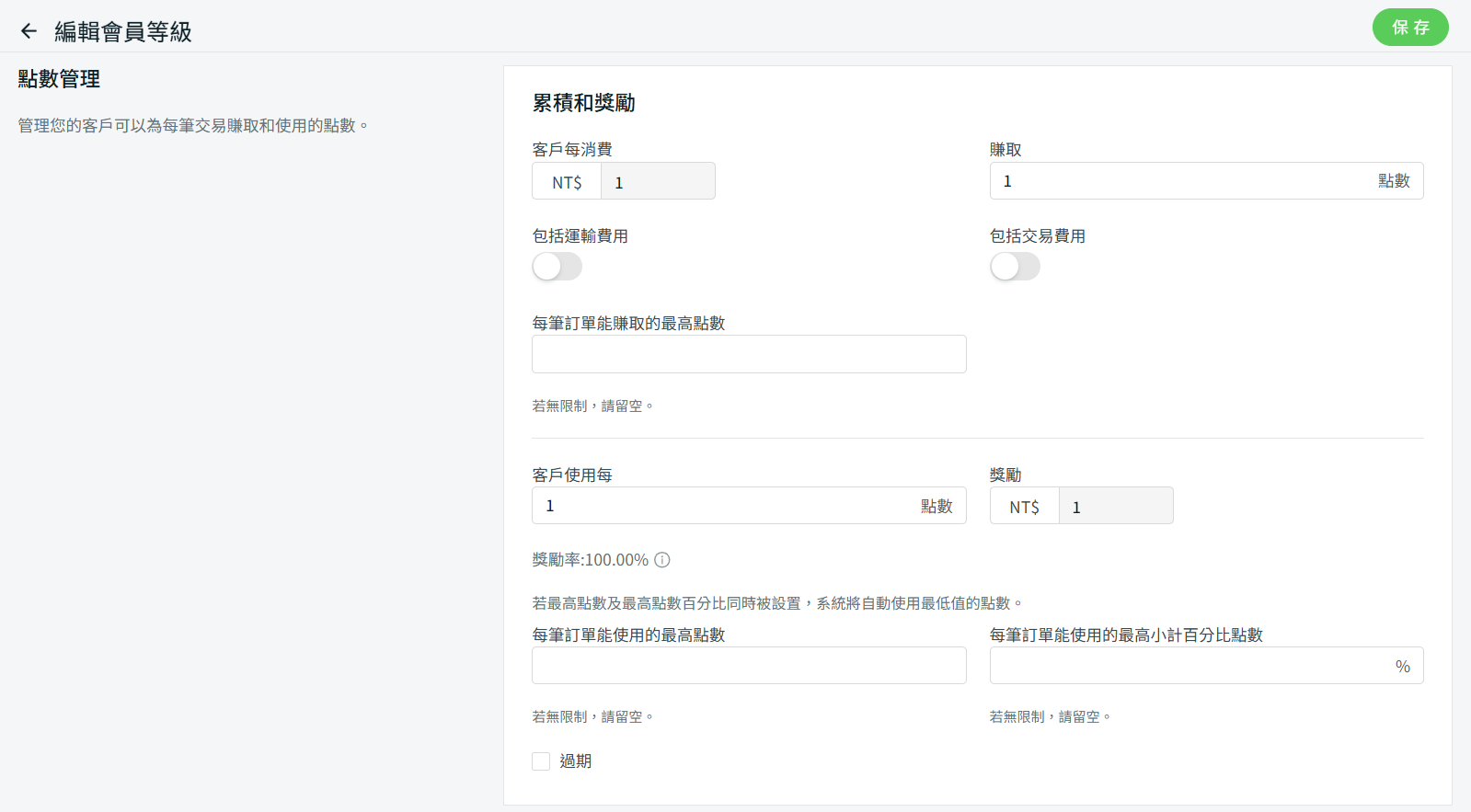Enable the 包括交易費用 switch

click(1015, 267)
